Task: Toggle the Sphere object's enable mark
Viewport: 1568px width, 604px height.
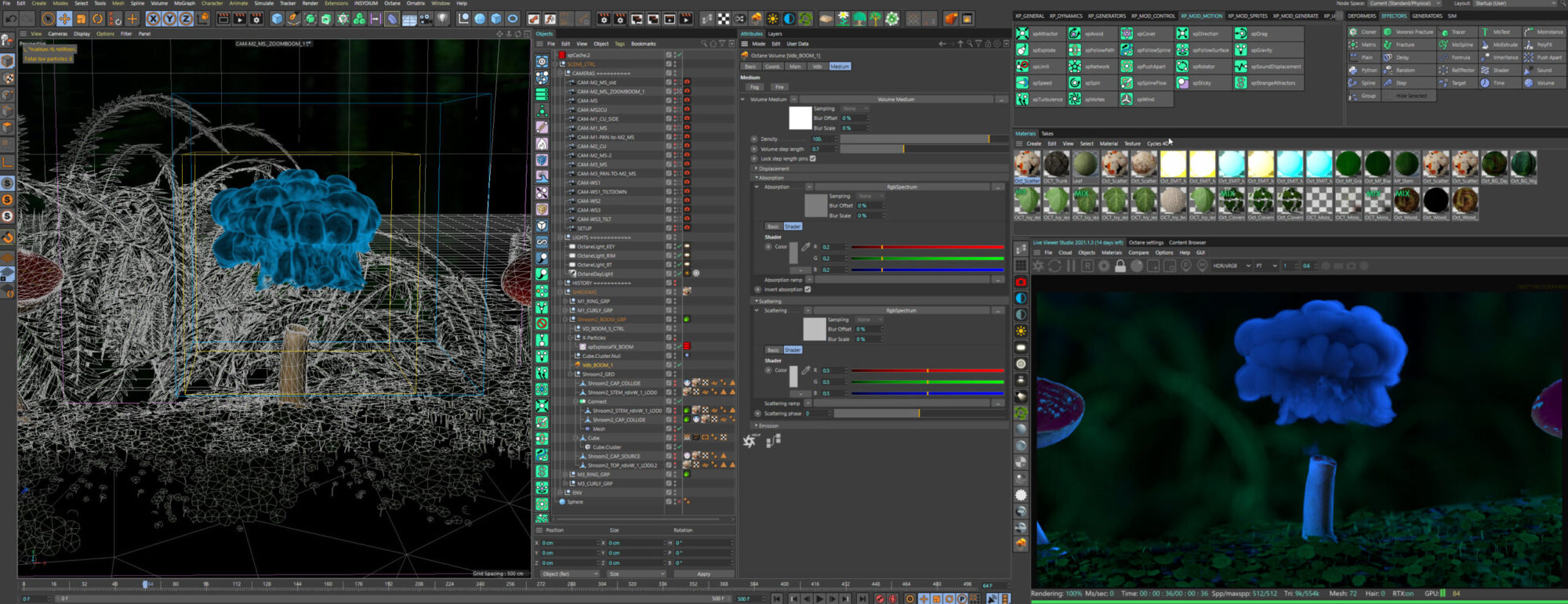Action: [680, 501]
